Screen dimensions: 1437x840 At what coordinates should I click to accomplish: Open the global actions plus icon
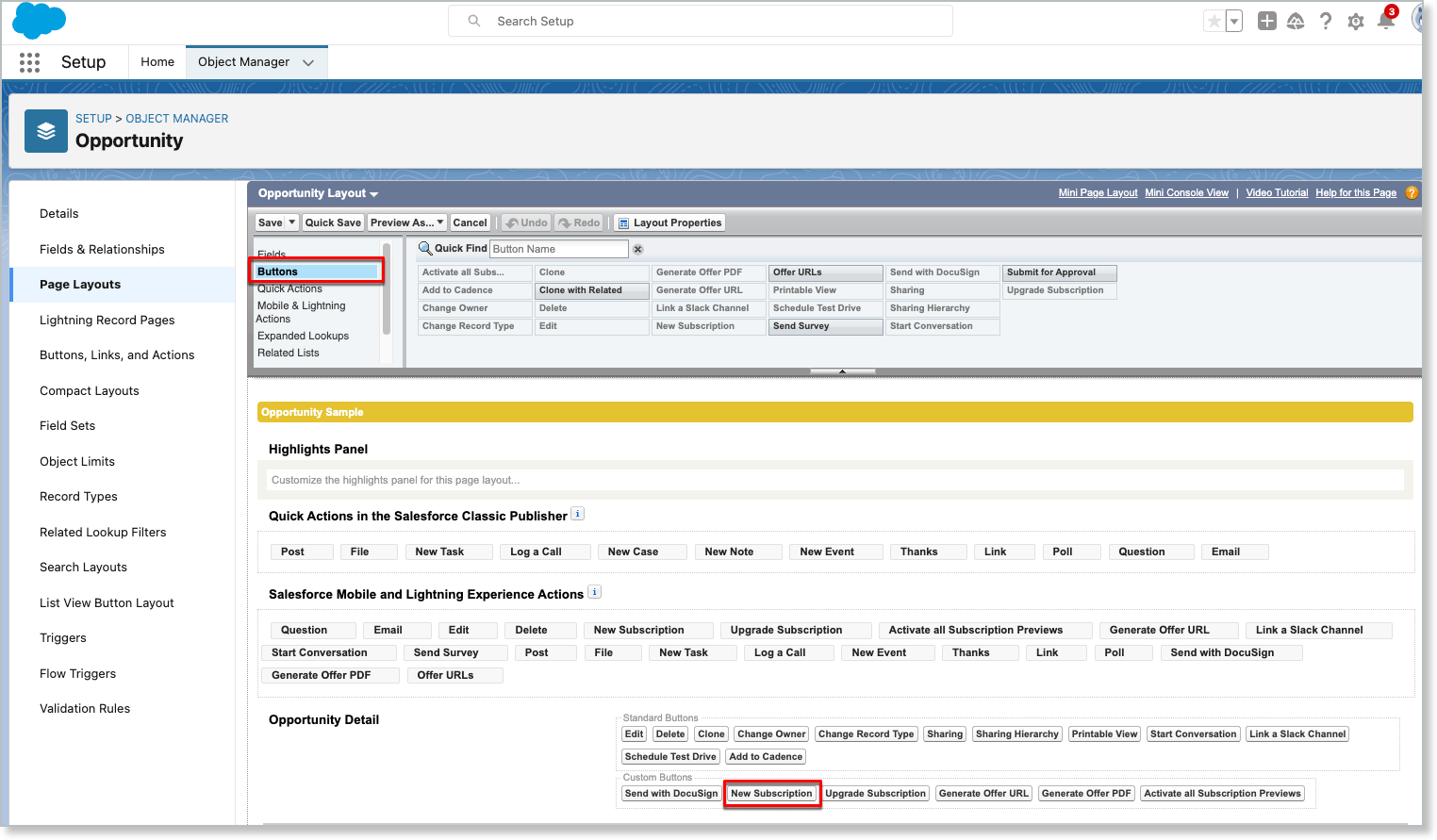1266,21
